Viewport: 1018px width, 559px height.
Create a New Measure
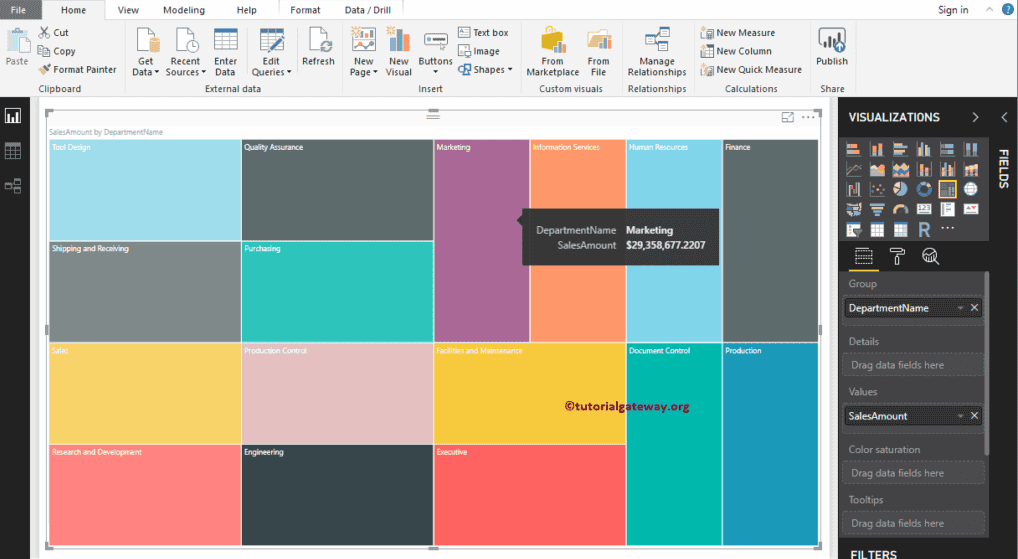(738, 32)
